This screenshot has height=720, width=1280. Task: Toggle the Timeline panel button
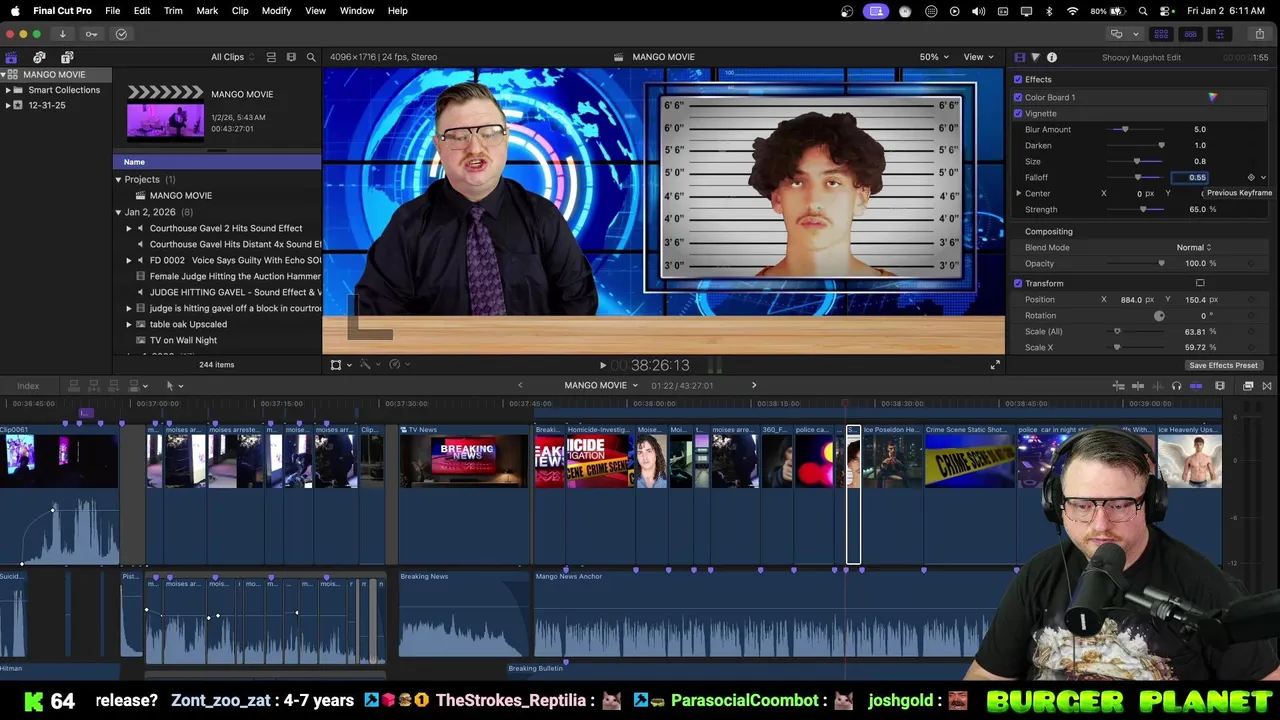click(1190, 34)
